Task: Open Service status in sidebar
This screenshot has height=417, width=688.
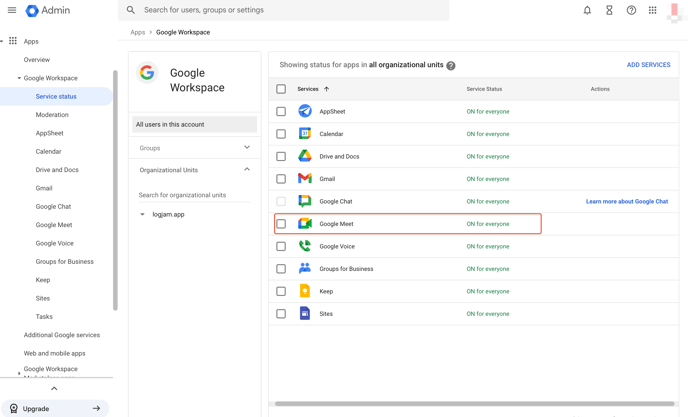Action: point(56,96)
